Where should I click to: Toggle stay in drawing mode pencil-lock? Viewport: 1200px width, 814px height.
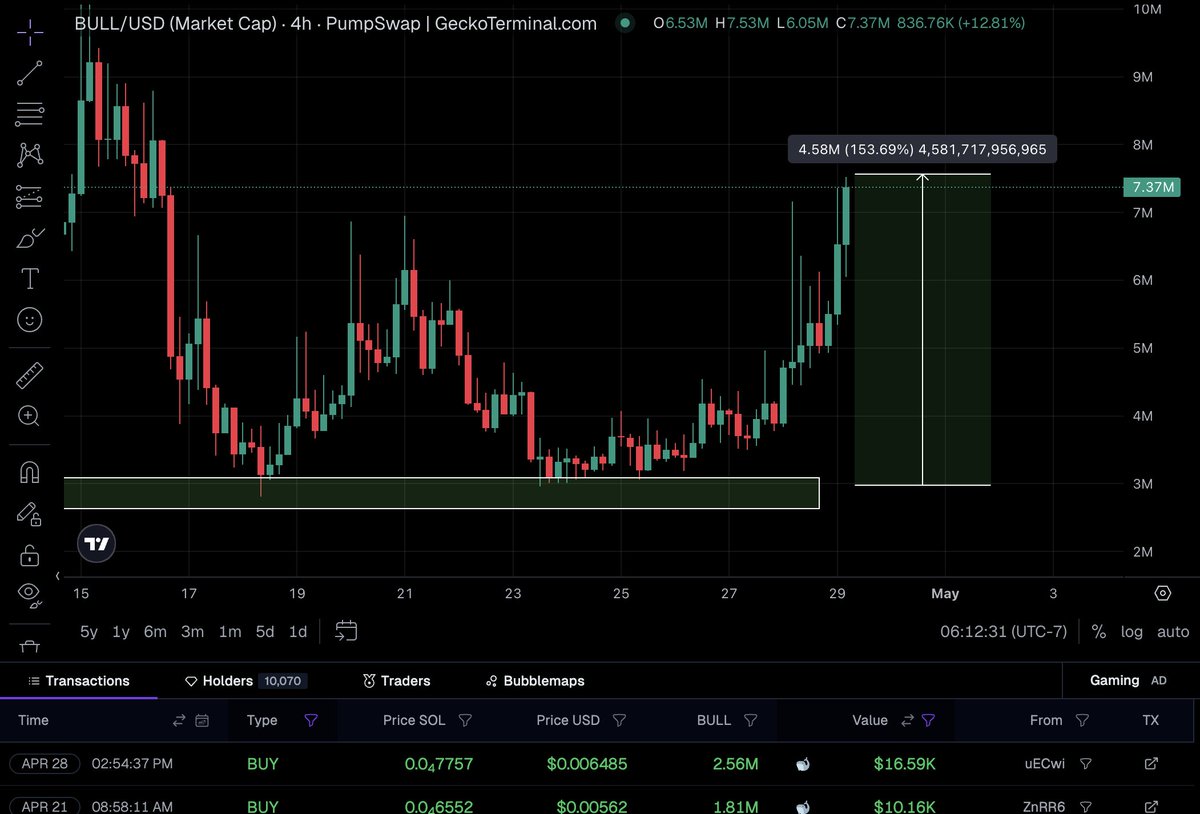click(30, 513)
